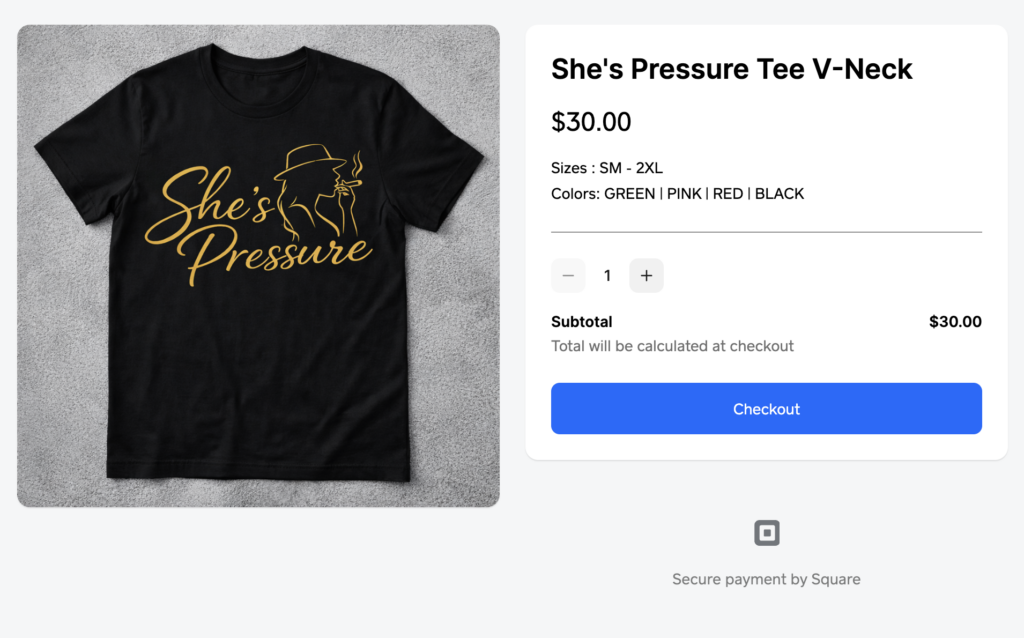Viewport: 1024px width, 638px height.
Task: Click the minus quantity button
Action: (x=568, y=276)
